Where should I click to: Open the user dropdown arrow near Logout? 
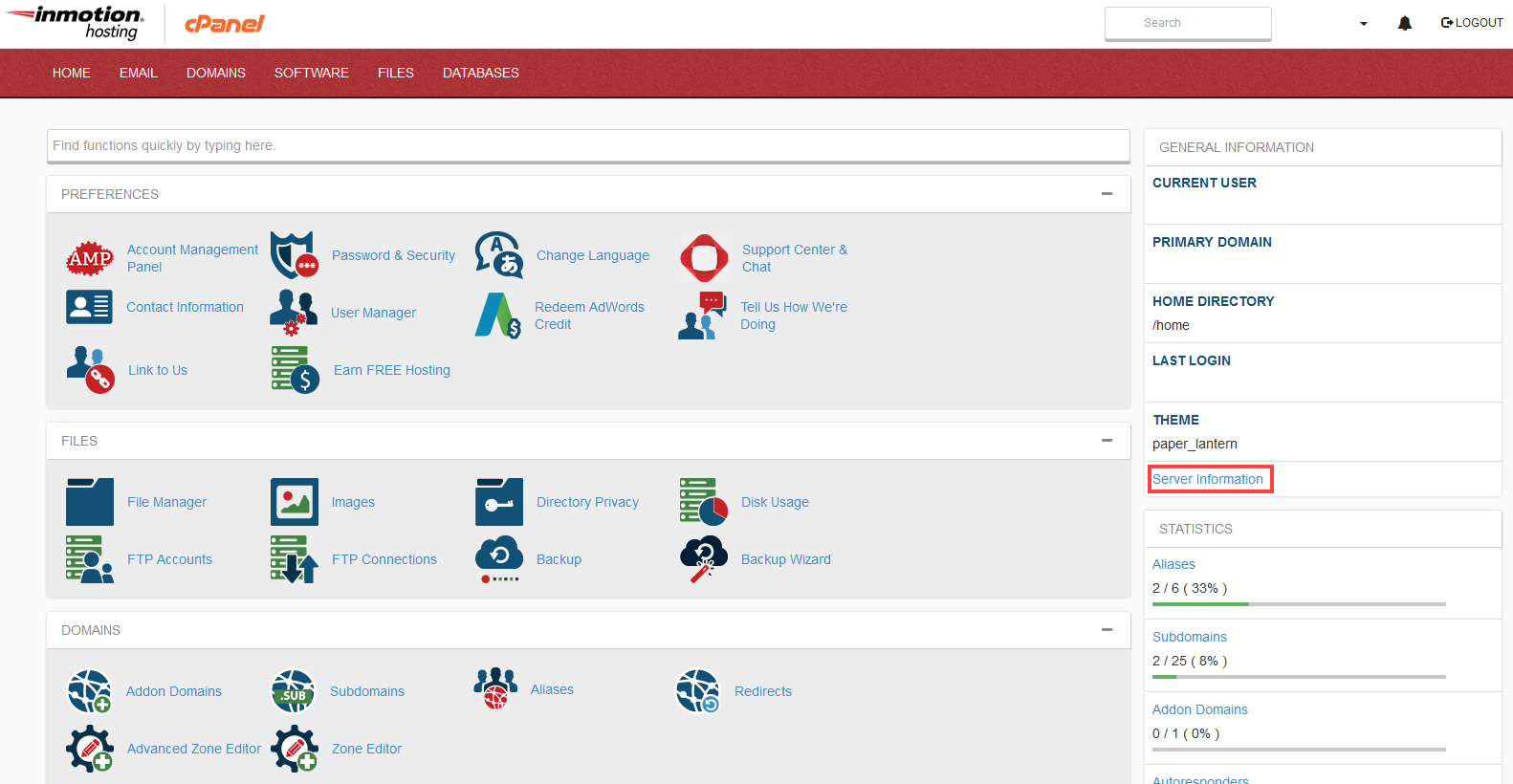[x=1364, y=24]
